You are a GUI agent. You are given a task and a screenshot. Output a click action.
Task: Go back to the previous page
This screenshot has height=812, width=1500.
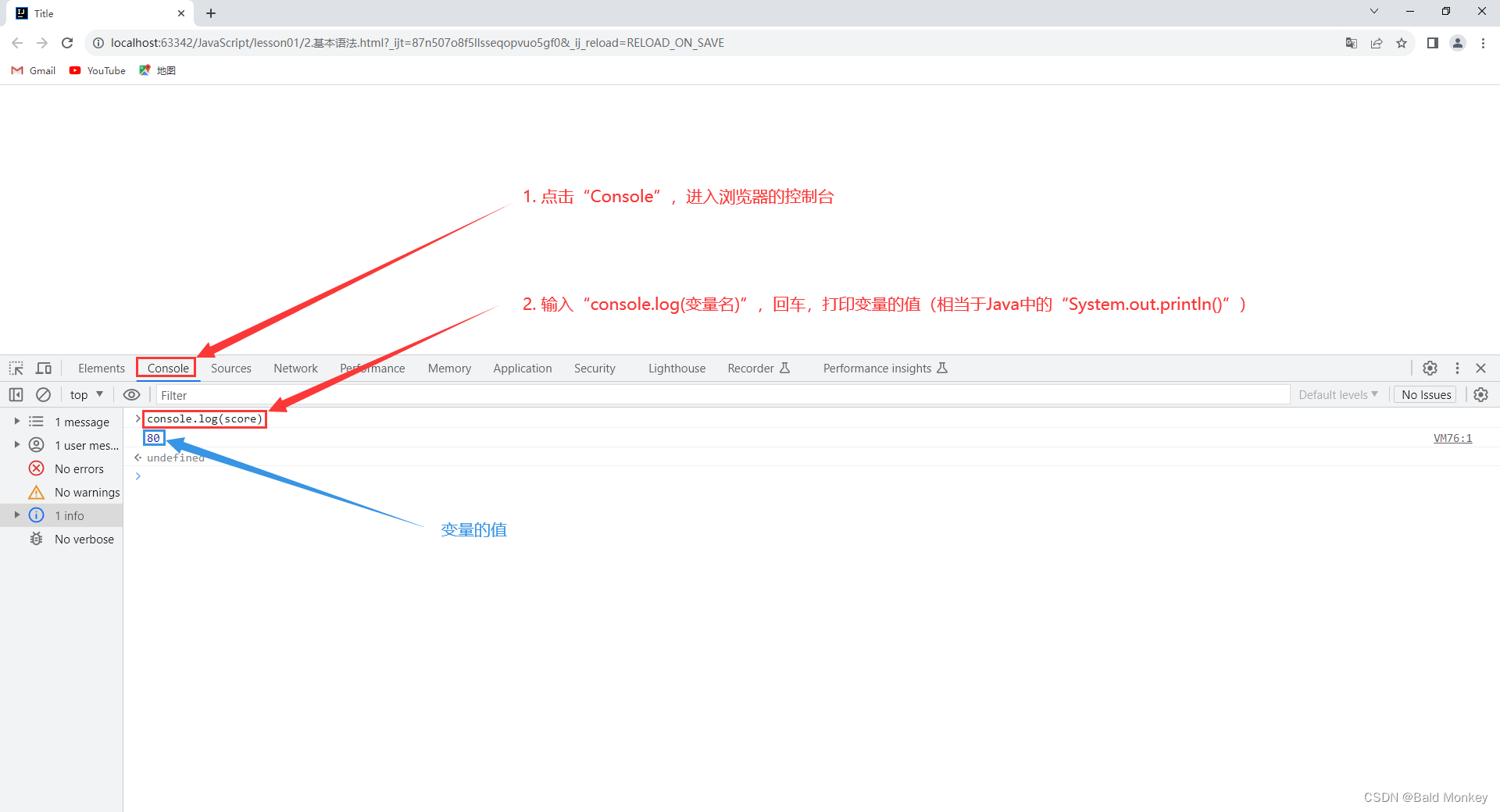click(17, 43)
